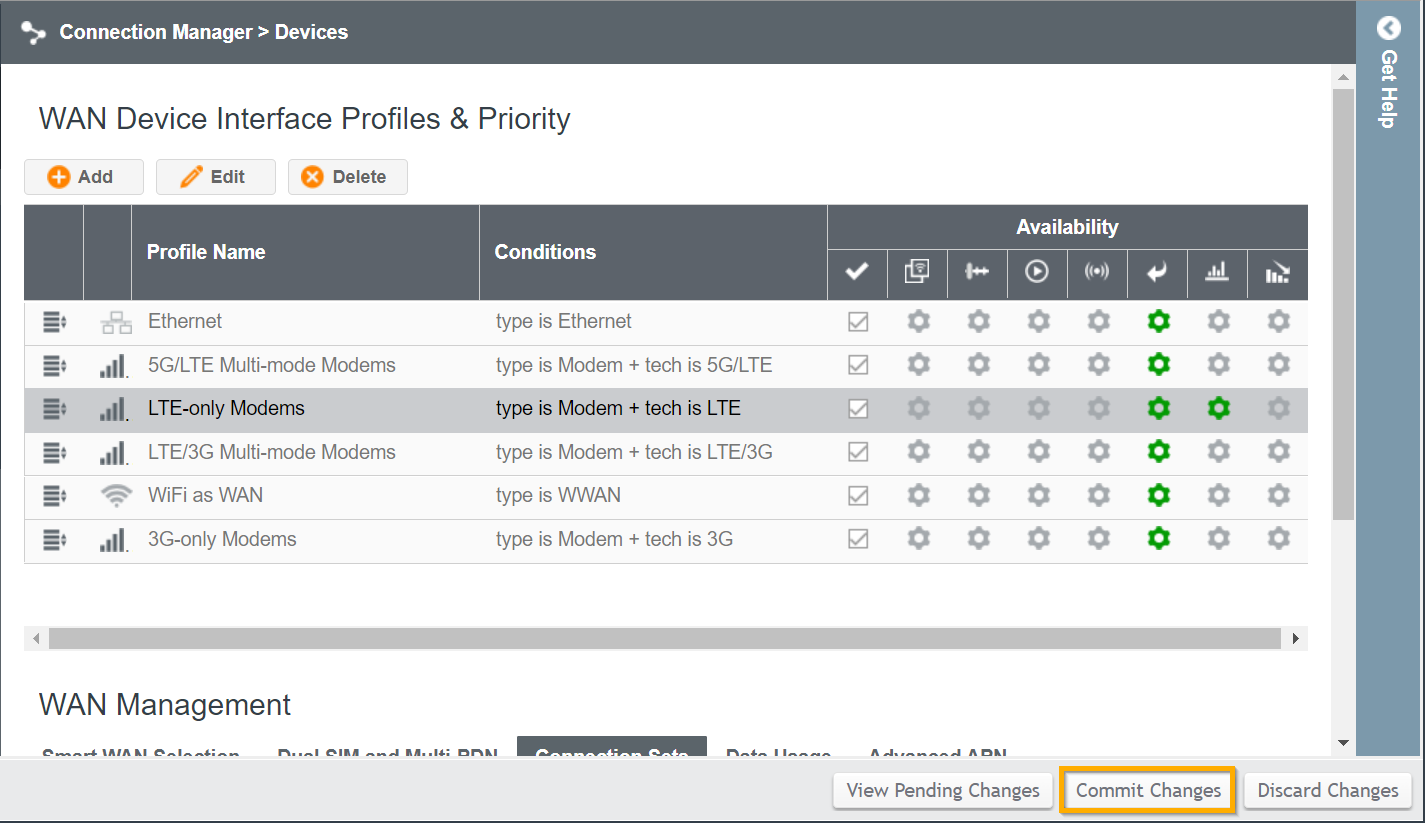
Task: Discard Changes button at bottom
Action: (1328, 790)
